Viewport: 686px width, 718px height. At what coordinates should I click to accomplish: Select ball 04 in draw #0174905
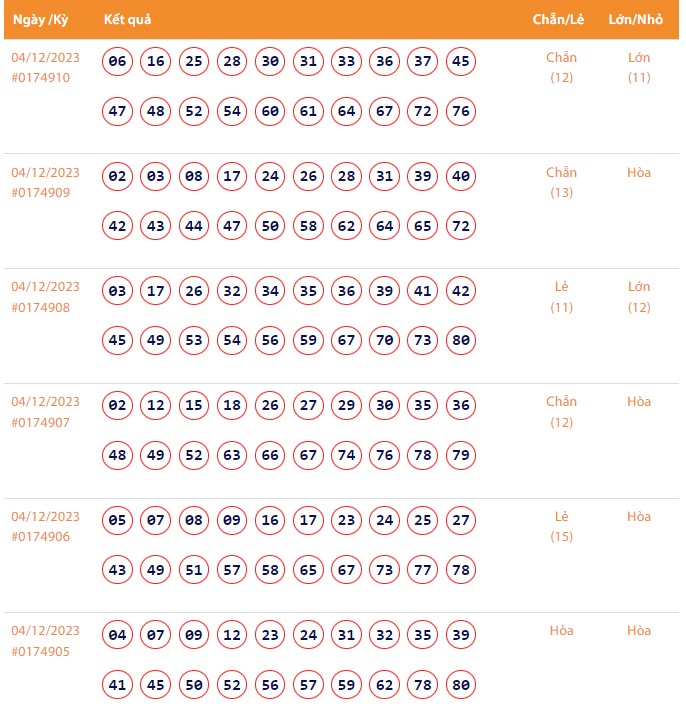[x=118, y=635]
